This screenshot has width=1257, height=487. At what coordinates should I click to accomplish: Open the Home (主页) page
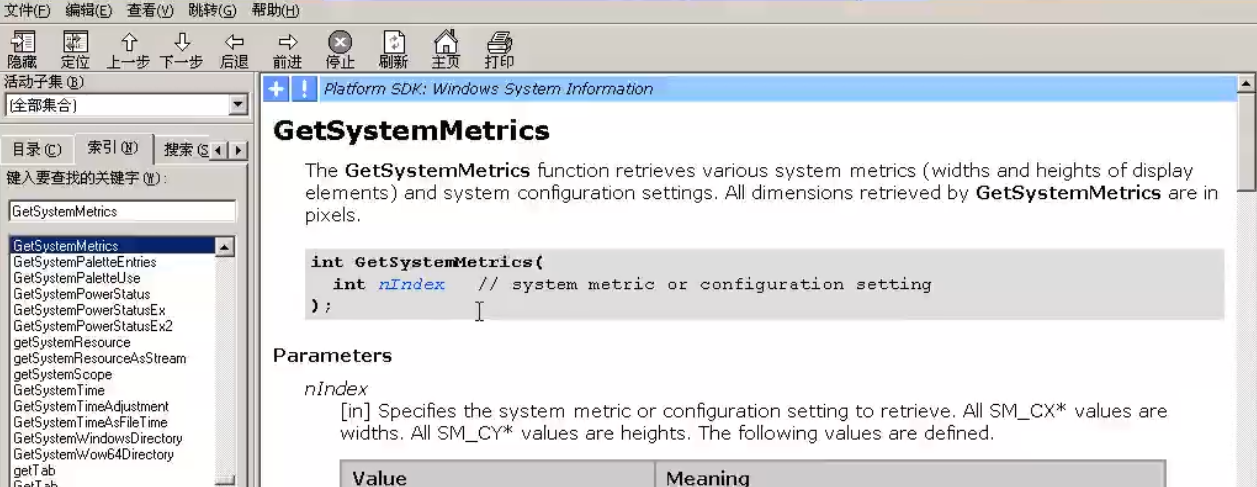coord(446,50)
